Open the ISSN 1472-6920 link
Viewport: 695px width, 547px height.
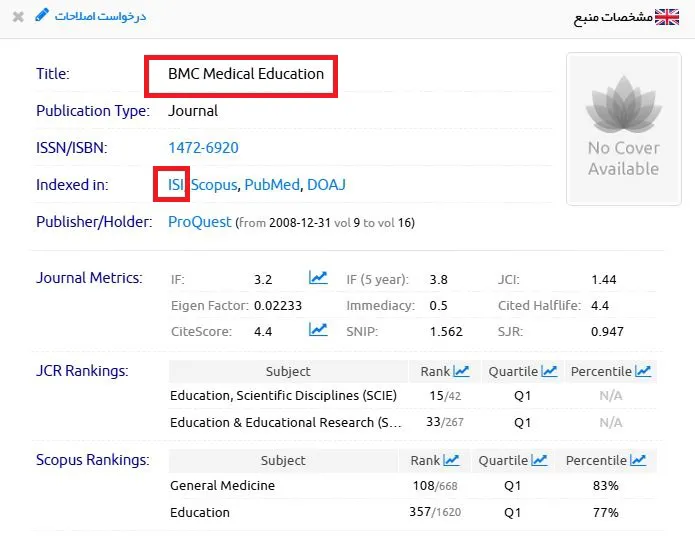203,148
